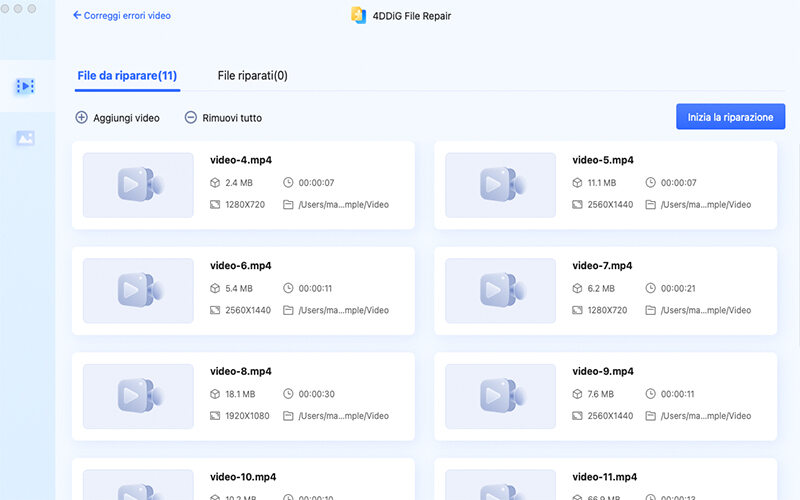The width and height of the screenshot is (800, 500).
Task: Click 18.1 MB size of video-8.mp4
Action: (240, 394)
